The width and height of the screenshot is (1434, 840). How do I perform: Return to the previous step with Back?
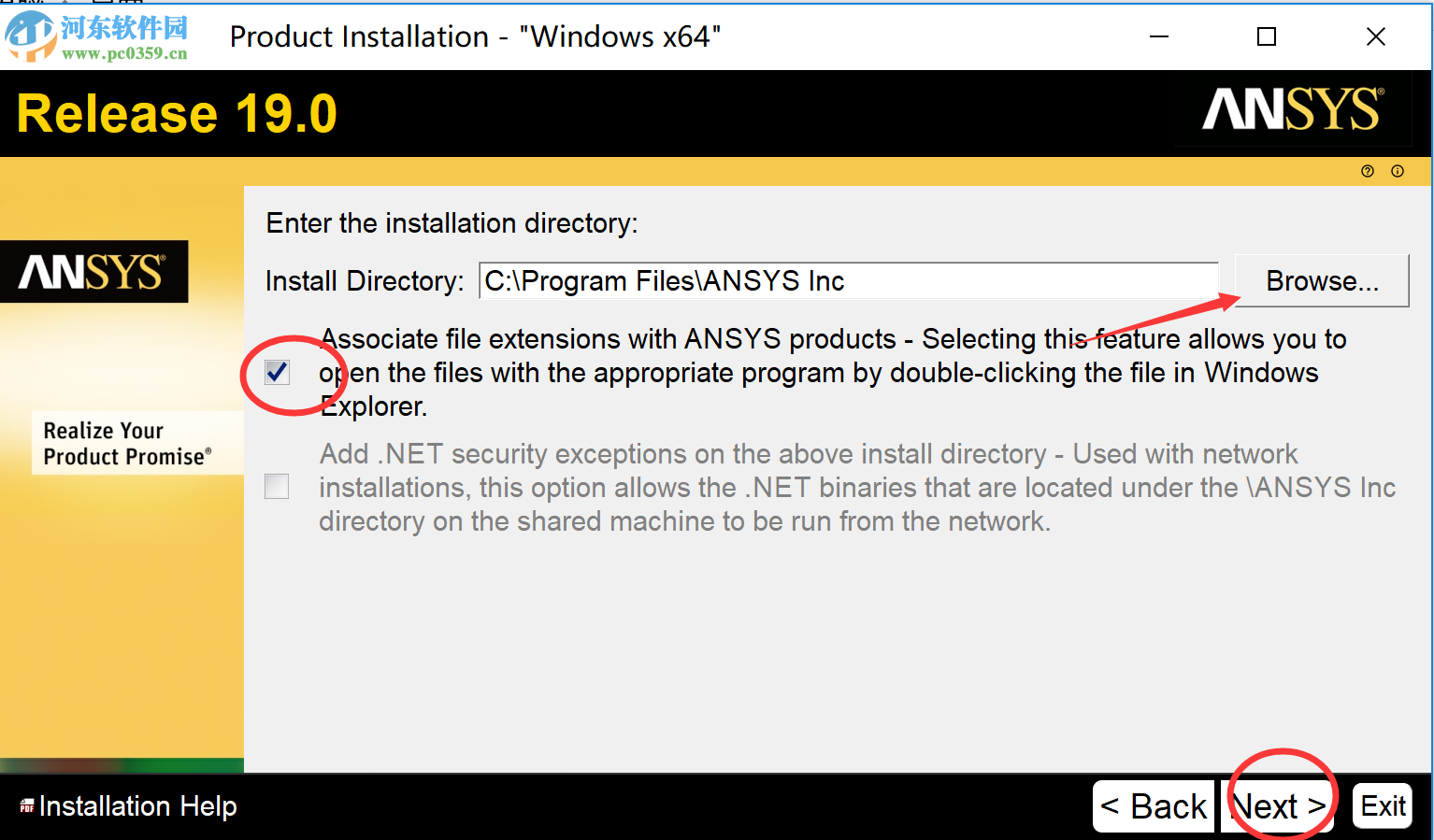pos(1154,806)
